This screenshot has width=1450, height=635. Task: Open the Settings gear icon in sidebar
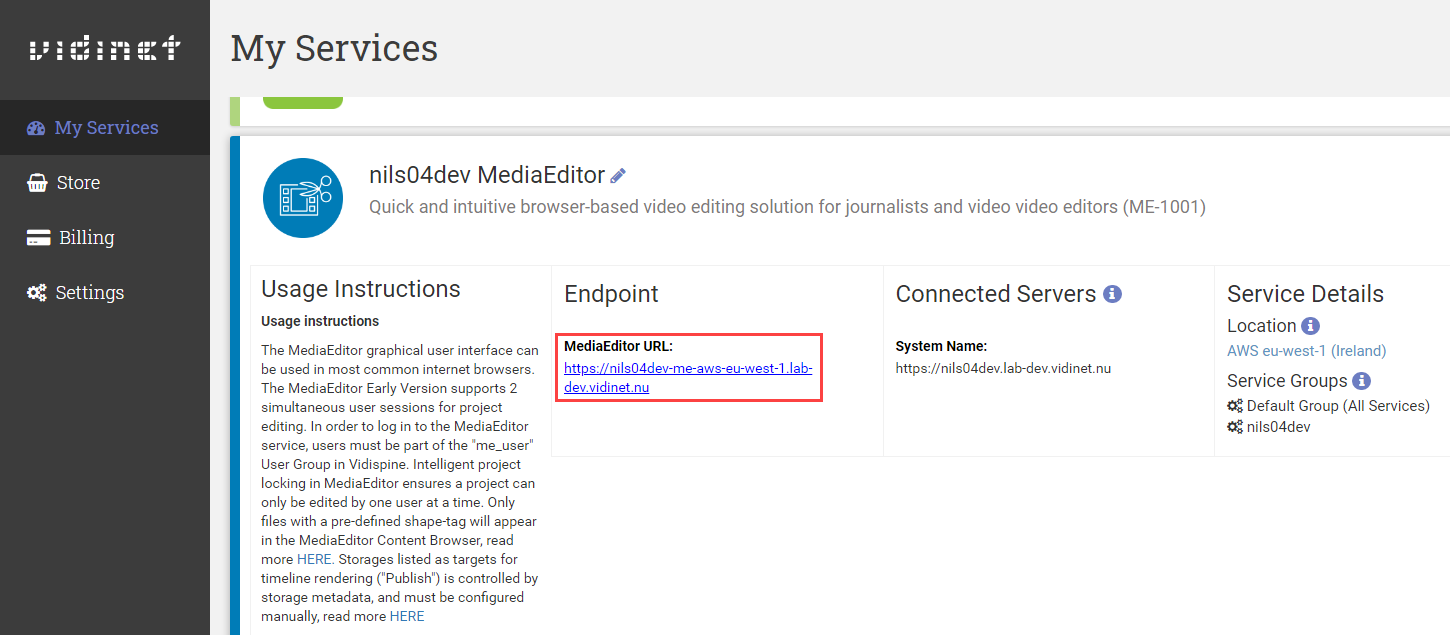pos(37,292)
